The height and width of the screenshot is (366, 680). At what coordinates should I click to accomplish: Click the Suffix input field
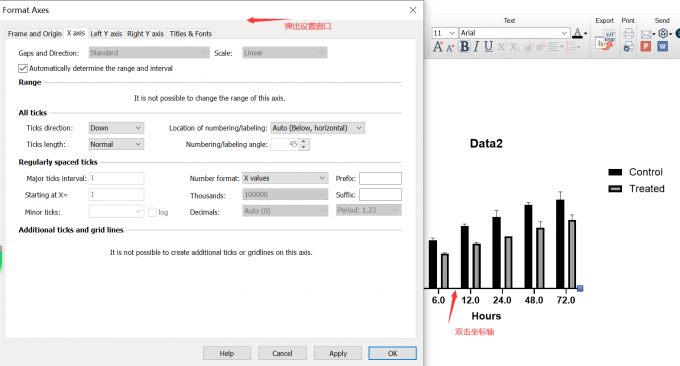click(380, 195)
